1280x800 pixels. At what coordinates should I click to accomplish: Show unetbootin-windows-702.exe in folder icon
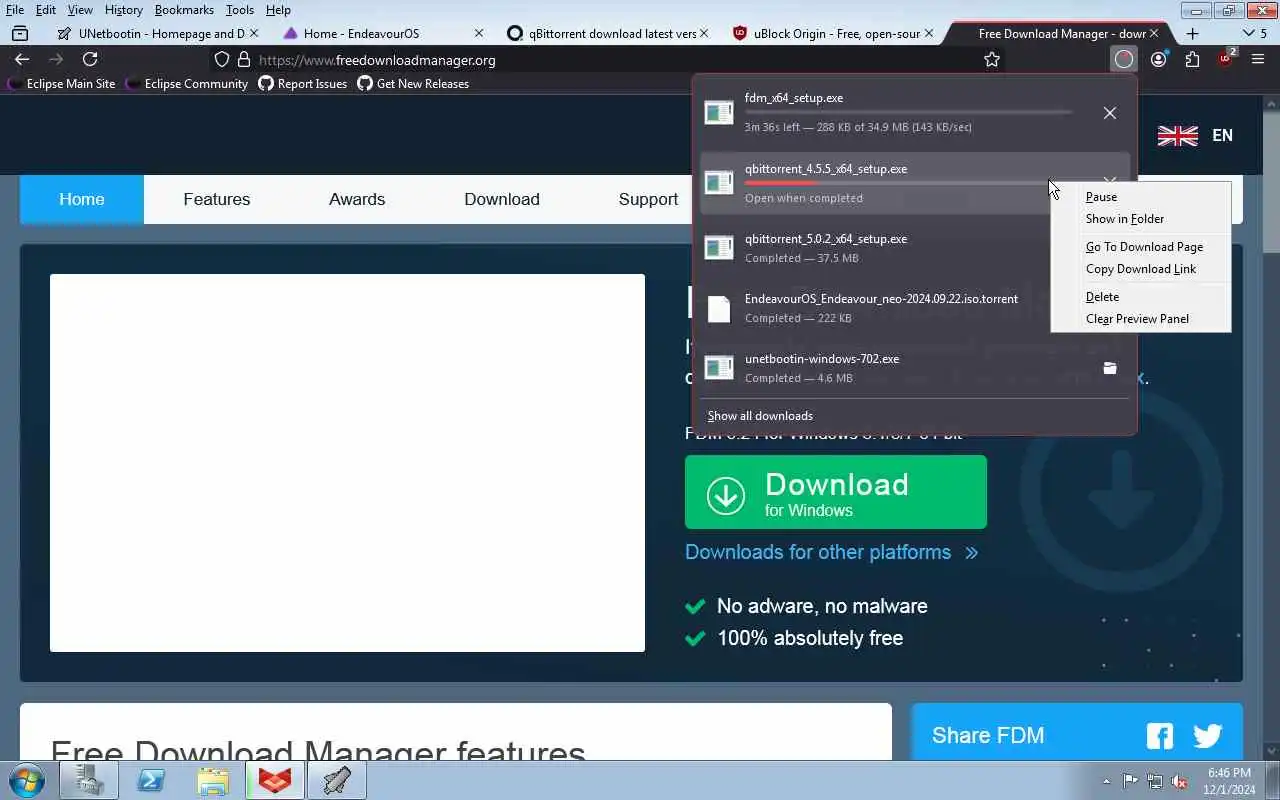coord(1110,368)
